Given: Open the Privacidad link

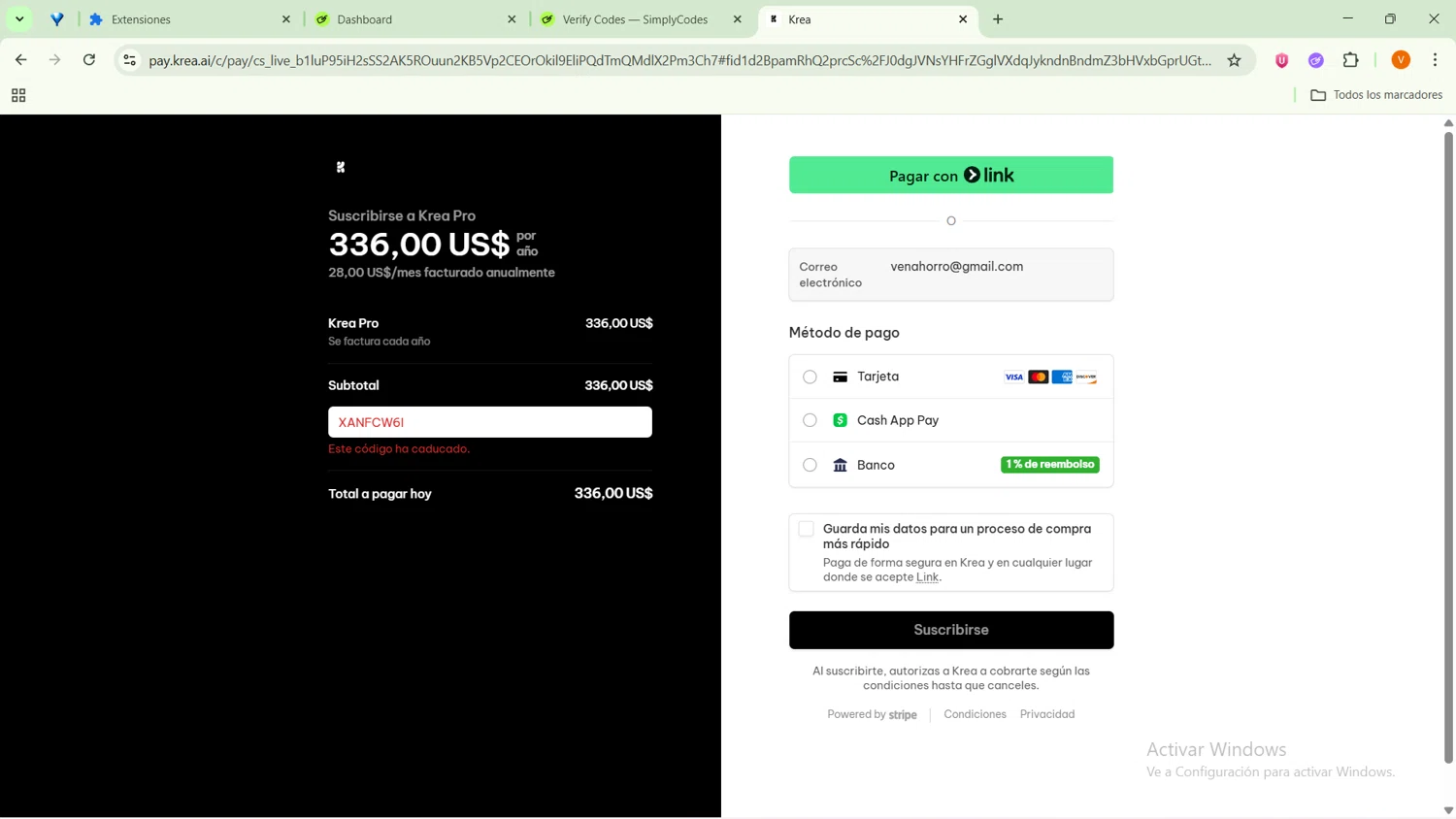Looking at the screenshot, I should tap(1047, 714).
